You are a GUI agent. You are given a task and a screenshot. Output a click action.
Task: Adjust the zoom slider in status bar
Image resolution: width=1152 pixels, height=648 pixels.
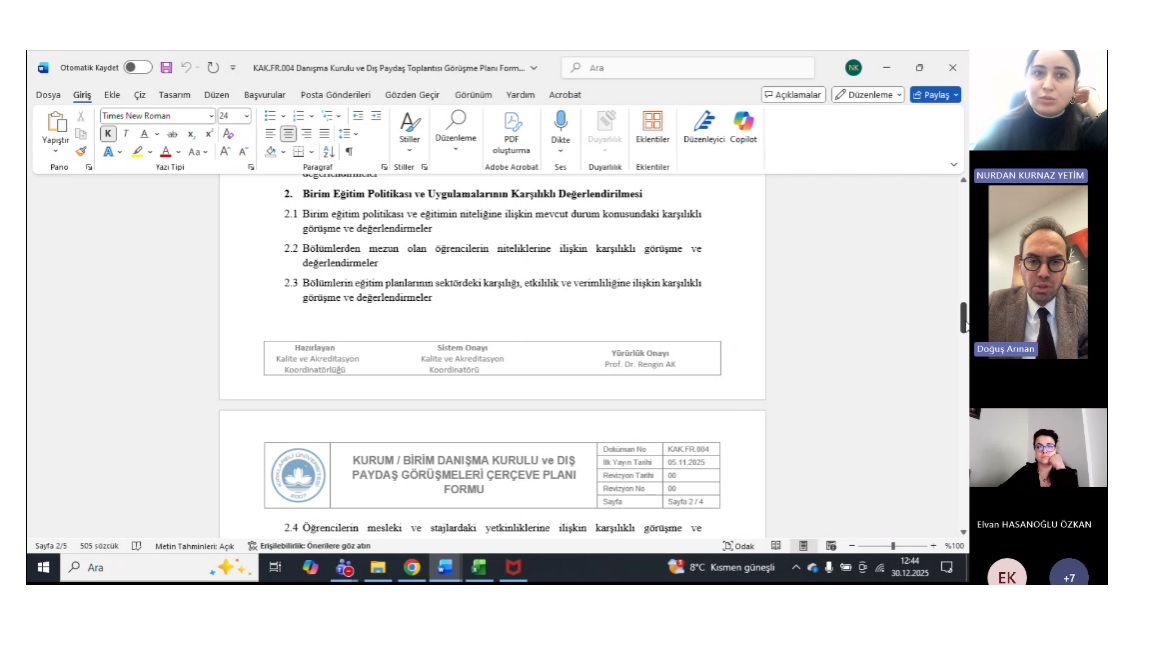coord(892,546)
